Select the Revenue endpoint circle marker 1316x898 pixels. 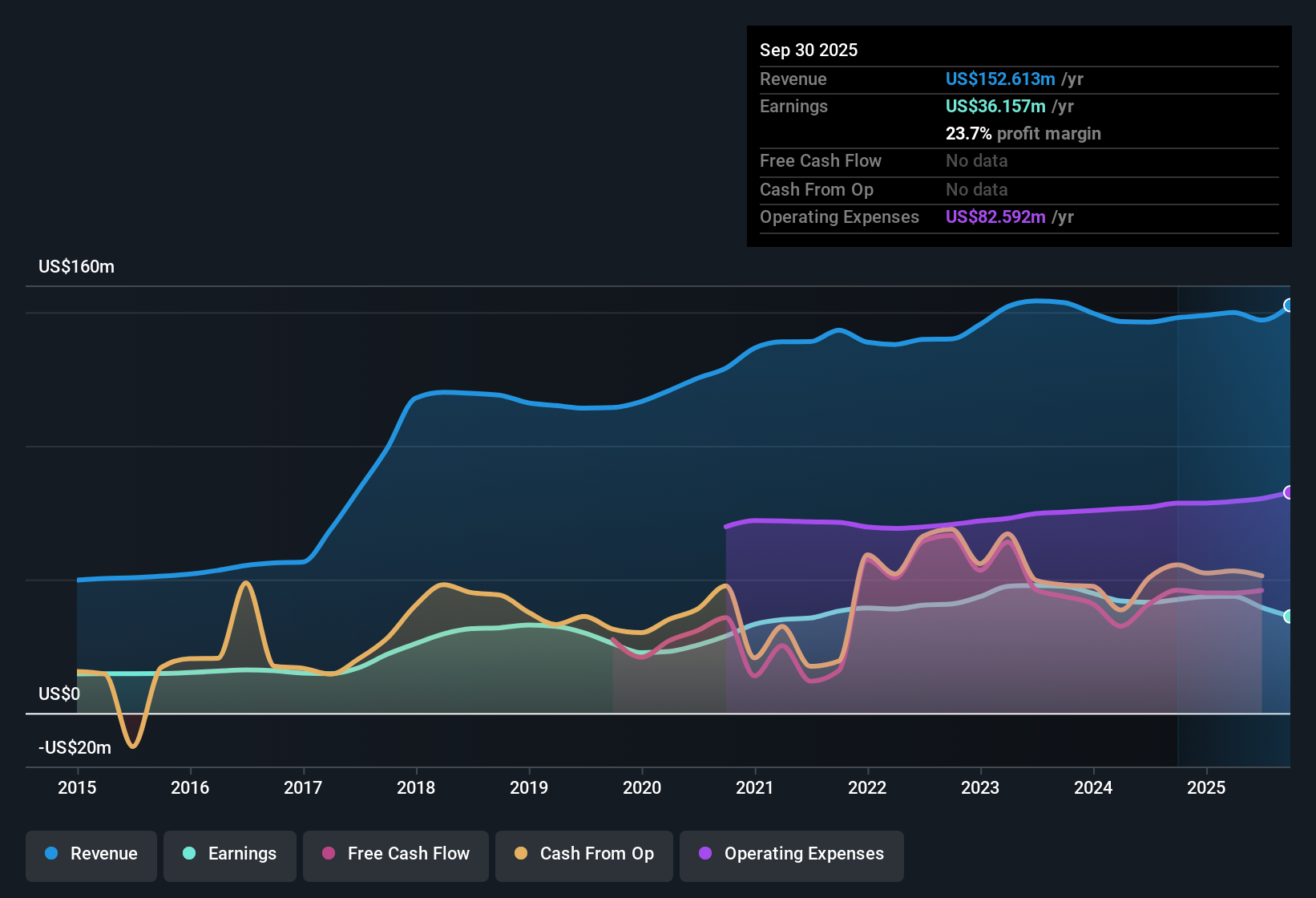1288,305
